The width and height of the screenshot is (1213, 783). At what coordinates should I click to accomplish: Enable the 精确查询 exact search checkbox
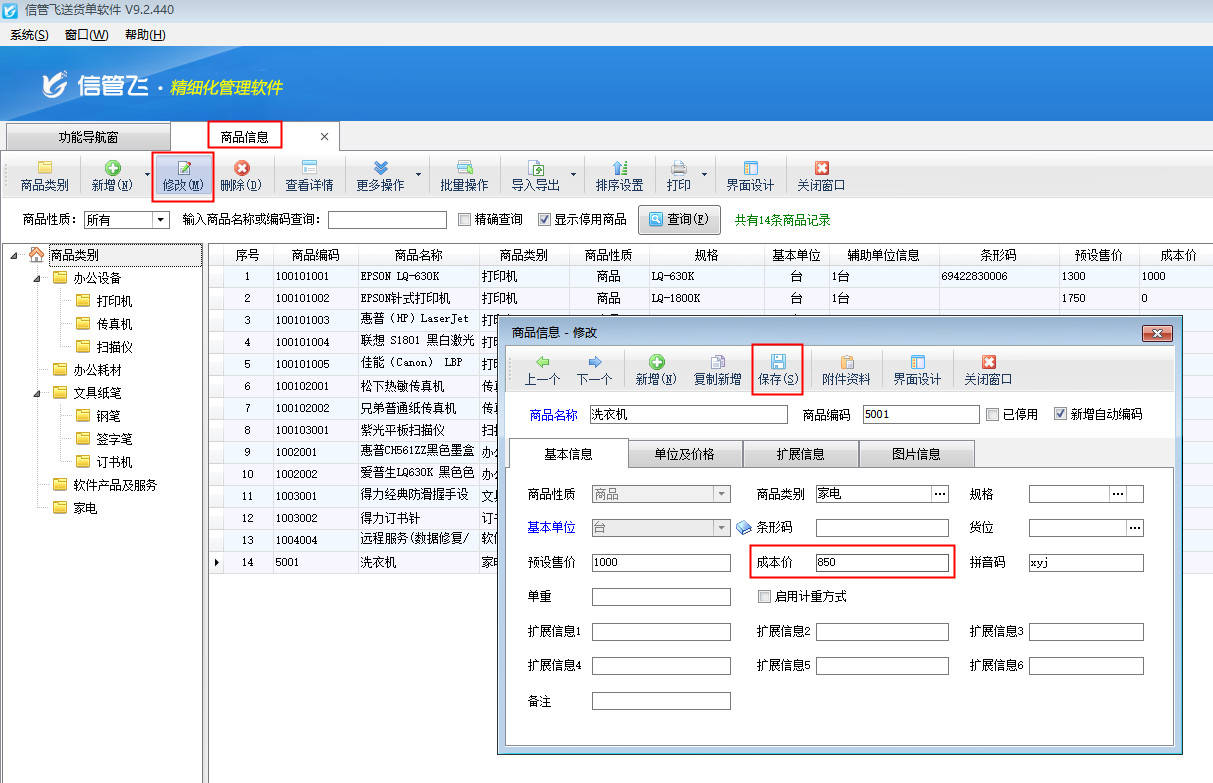464,220
